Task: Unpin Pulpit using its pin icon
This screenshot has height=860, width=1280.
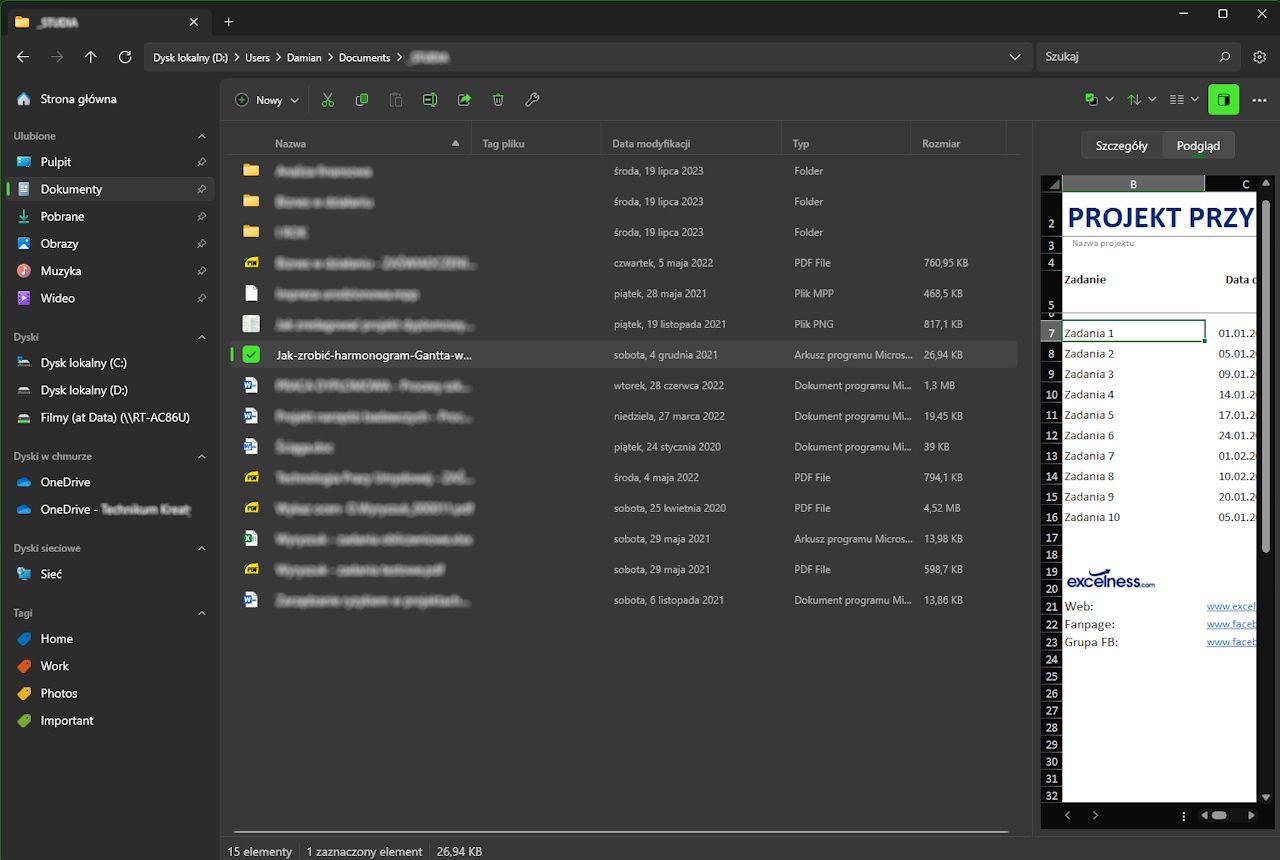Action: click(x=201, y=162)
